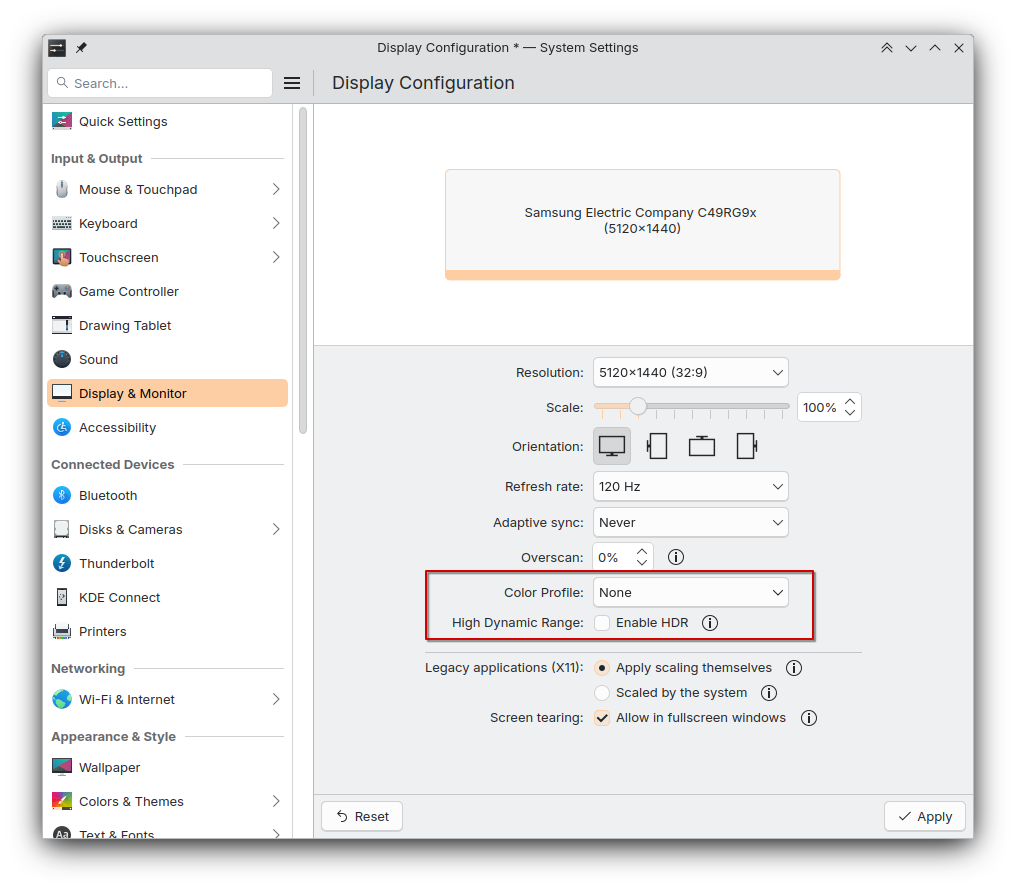
Task: Click the info icon next to Overscan
Action: (675, 557)
